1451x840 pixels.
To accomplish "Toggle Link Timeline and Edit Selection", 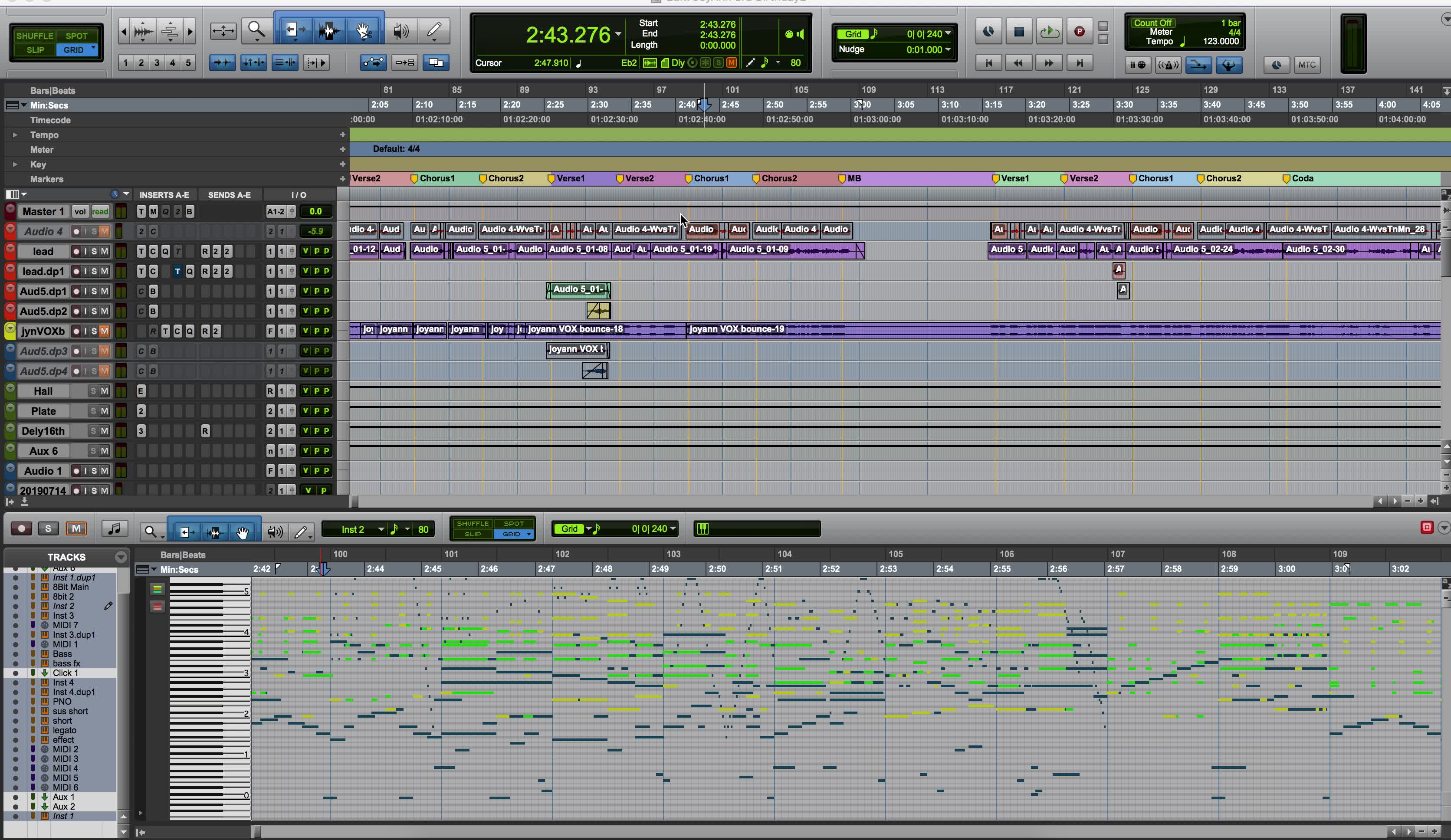I will 253,62.
